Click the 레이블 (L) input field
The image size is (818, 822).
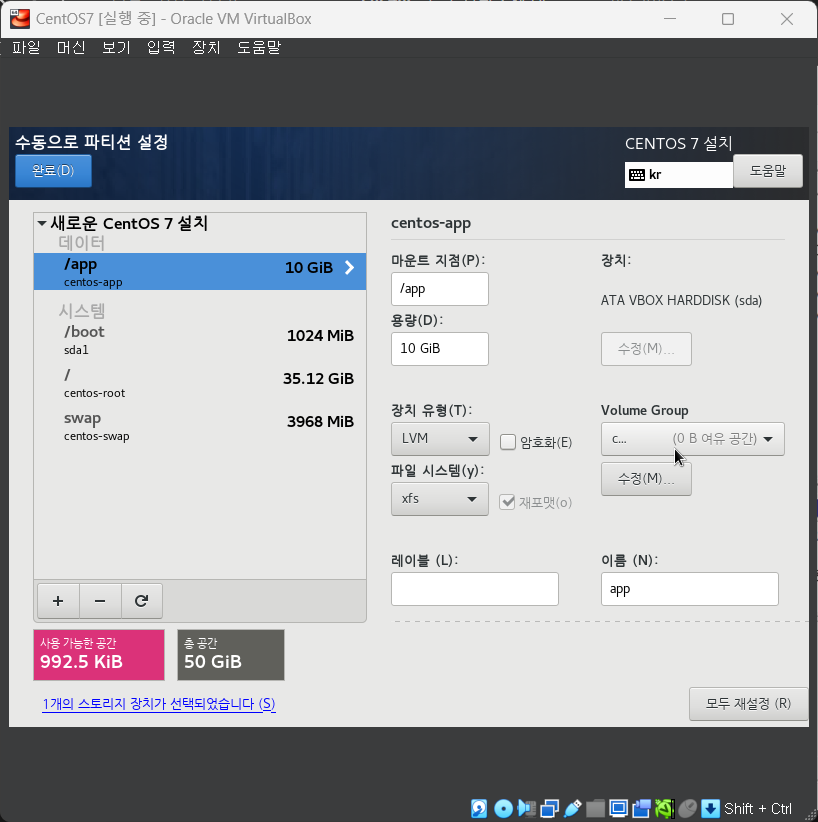(x=475, y=589)
